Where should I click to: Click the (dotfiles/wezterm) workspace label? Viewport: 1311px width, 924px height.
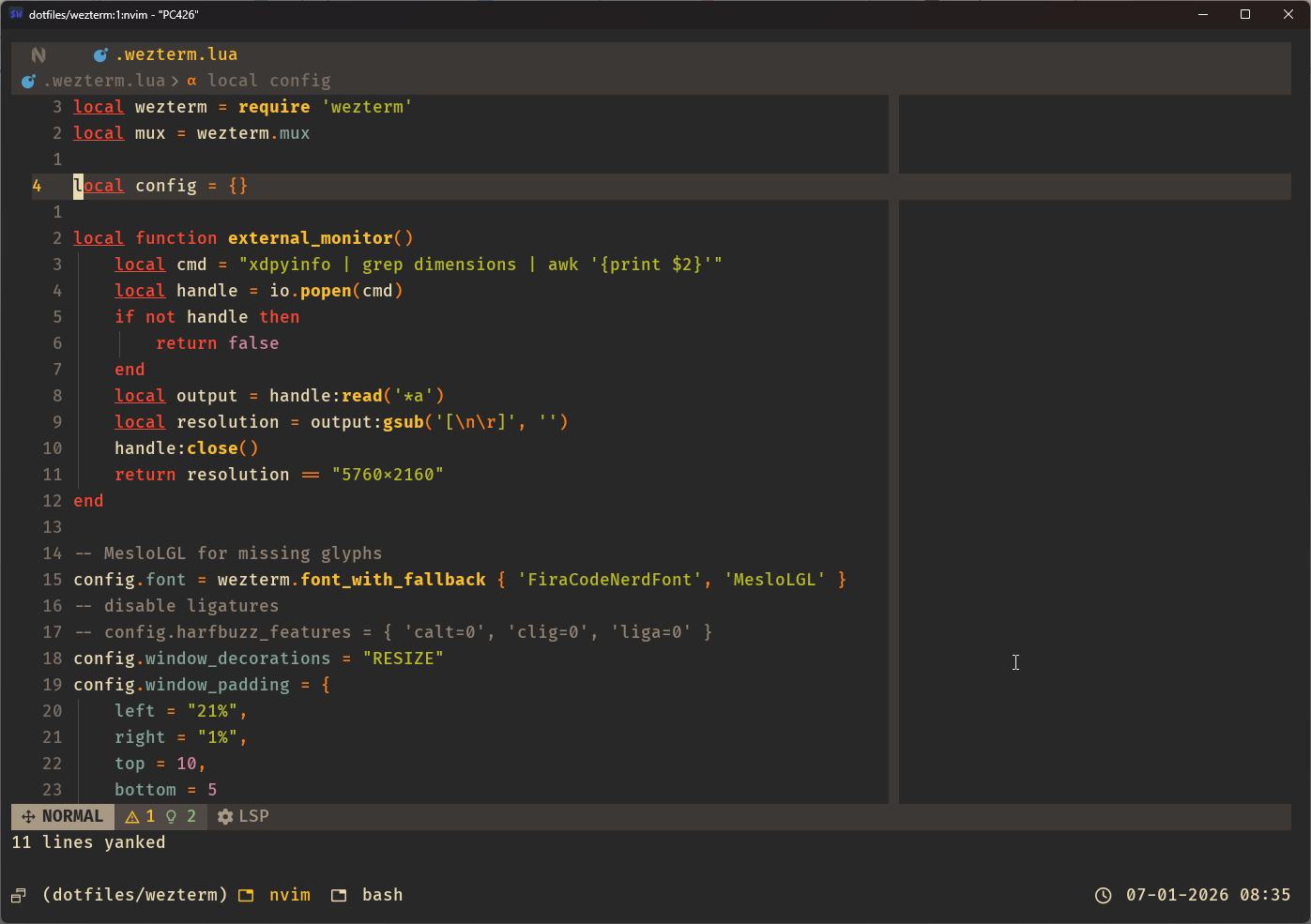tap(135, 895)
